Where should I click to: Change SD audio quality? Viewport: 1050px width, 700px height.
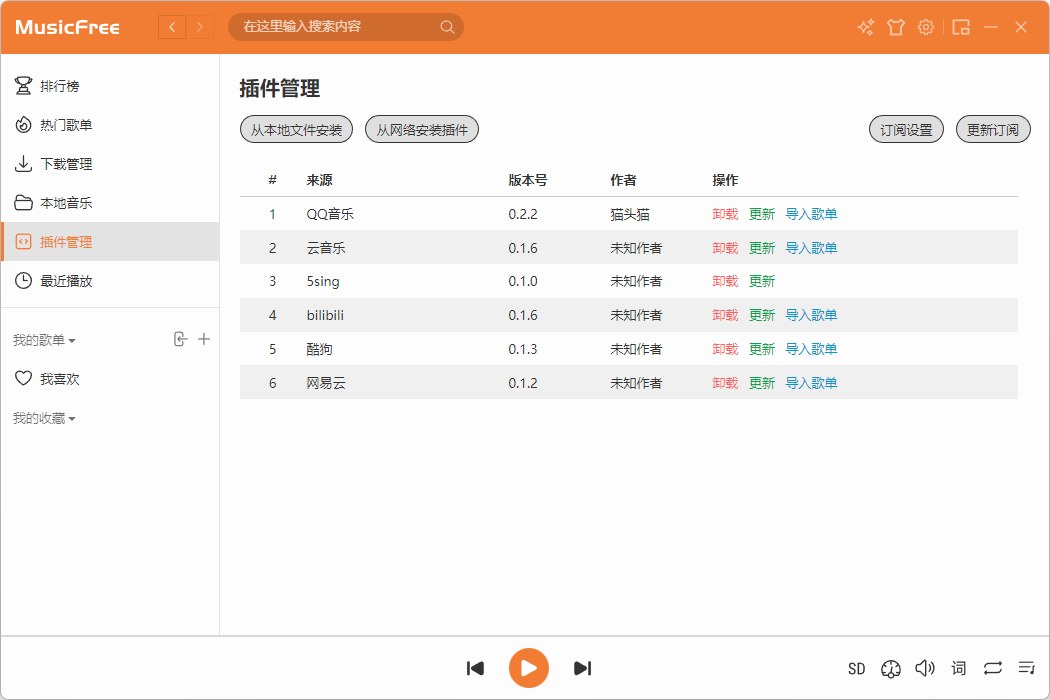click(856, 669)
